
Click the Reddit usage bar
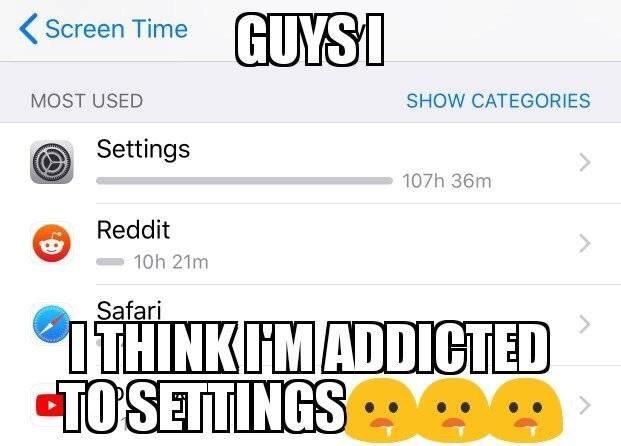click(110, 262)
